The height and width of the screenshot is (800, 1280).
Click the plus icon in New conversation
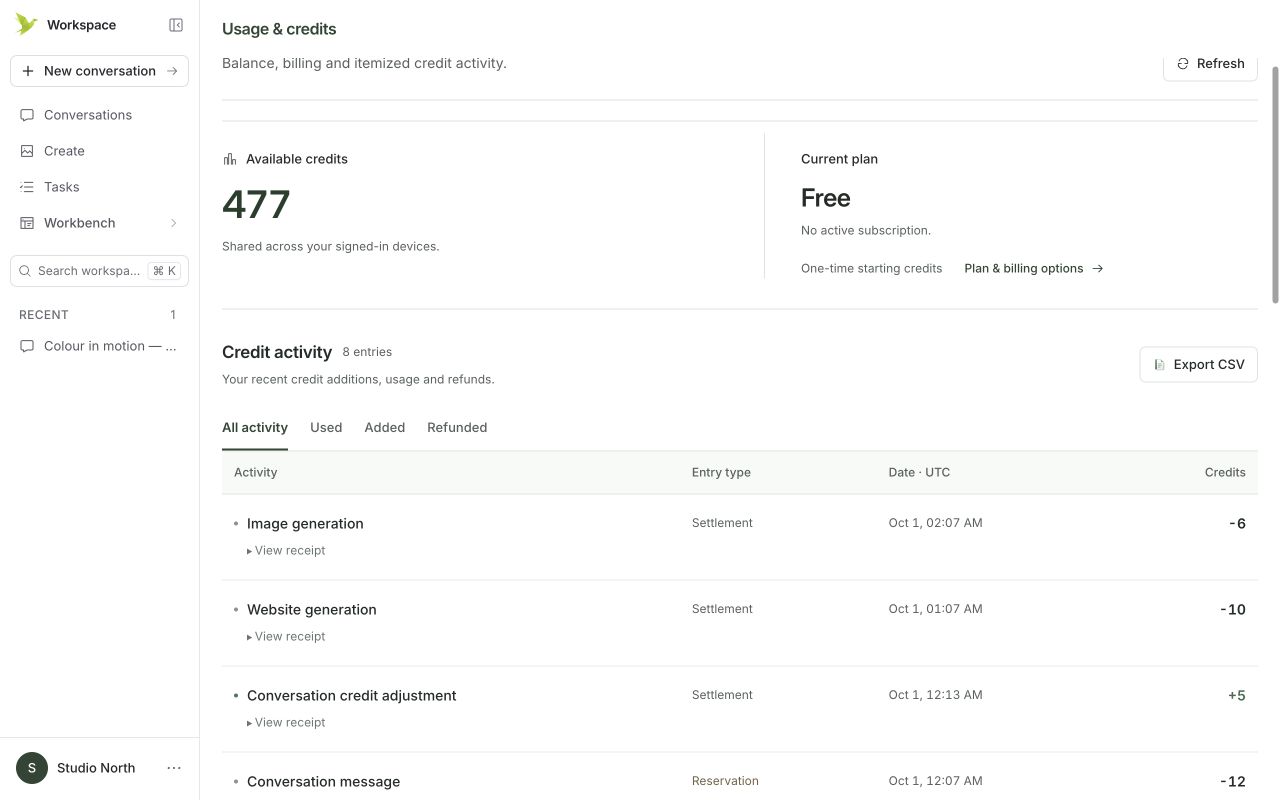pyautogui.click(x=28, y=71)
